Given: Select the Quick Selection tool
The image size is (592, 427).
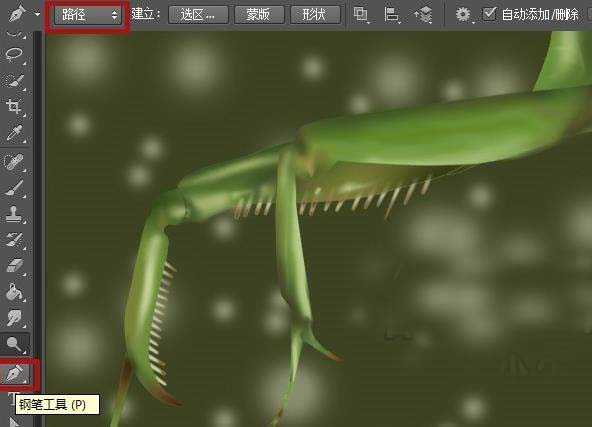Looking at the screenshot, I should point(14,80).
